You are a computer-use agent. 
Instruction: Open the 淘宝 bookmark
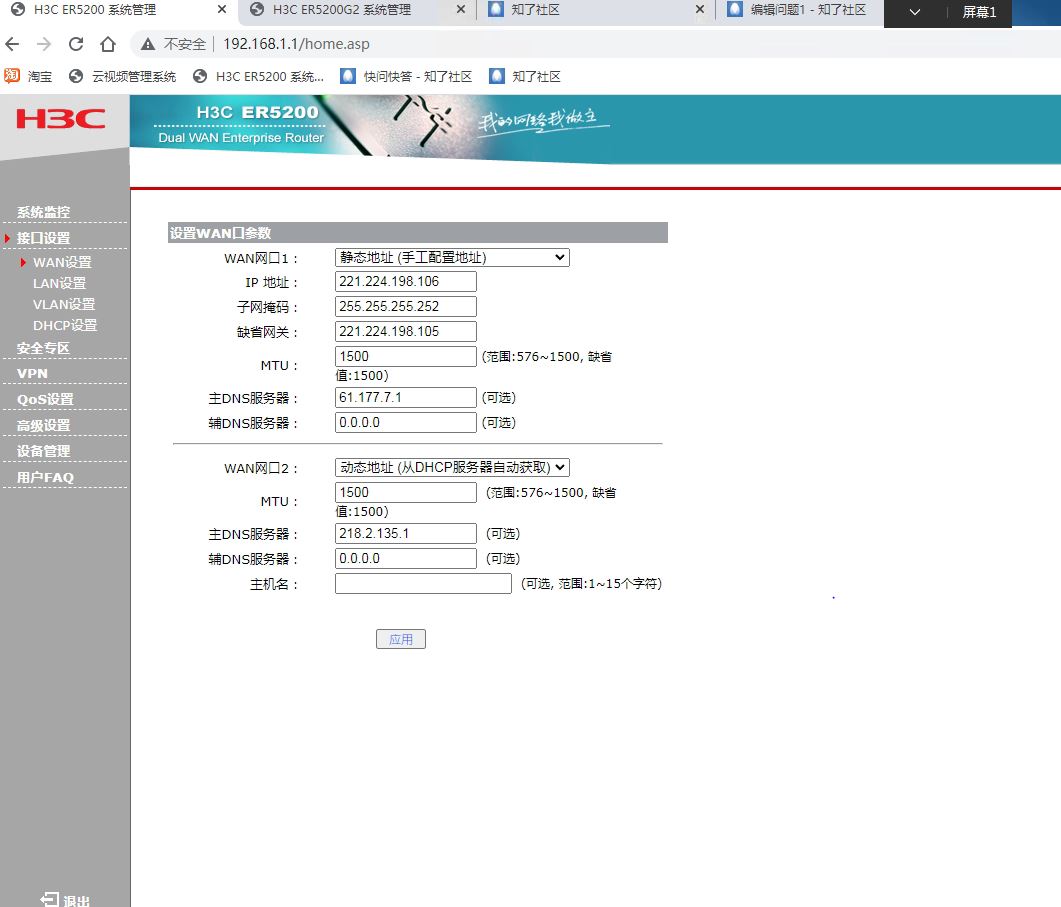28,76
